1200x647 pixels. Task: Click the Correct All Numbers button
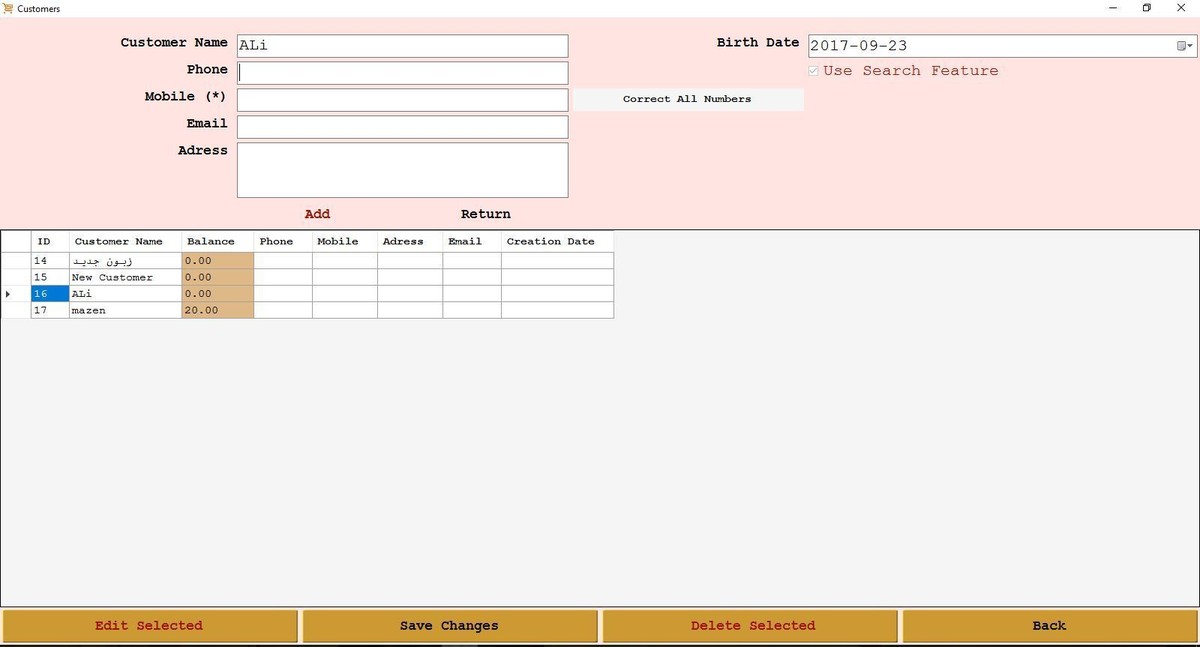[x=687, y=99]
